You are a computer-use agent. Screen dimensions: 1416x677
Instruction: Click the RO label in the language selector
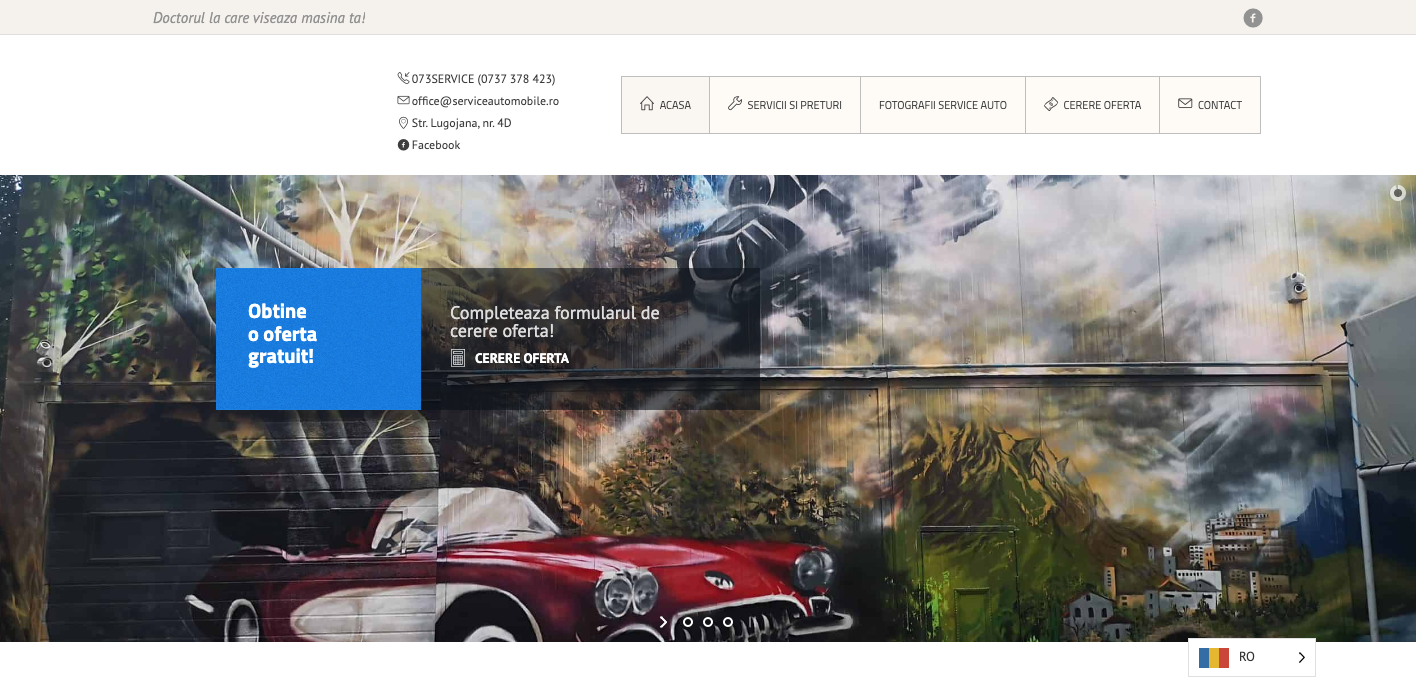[x=1246, y=657]
